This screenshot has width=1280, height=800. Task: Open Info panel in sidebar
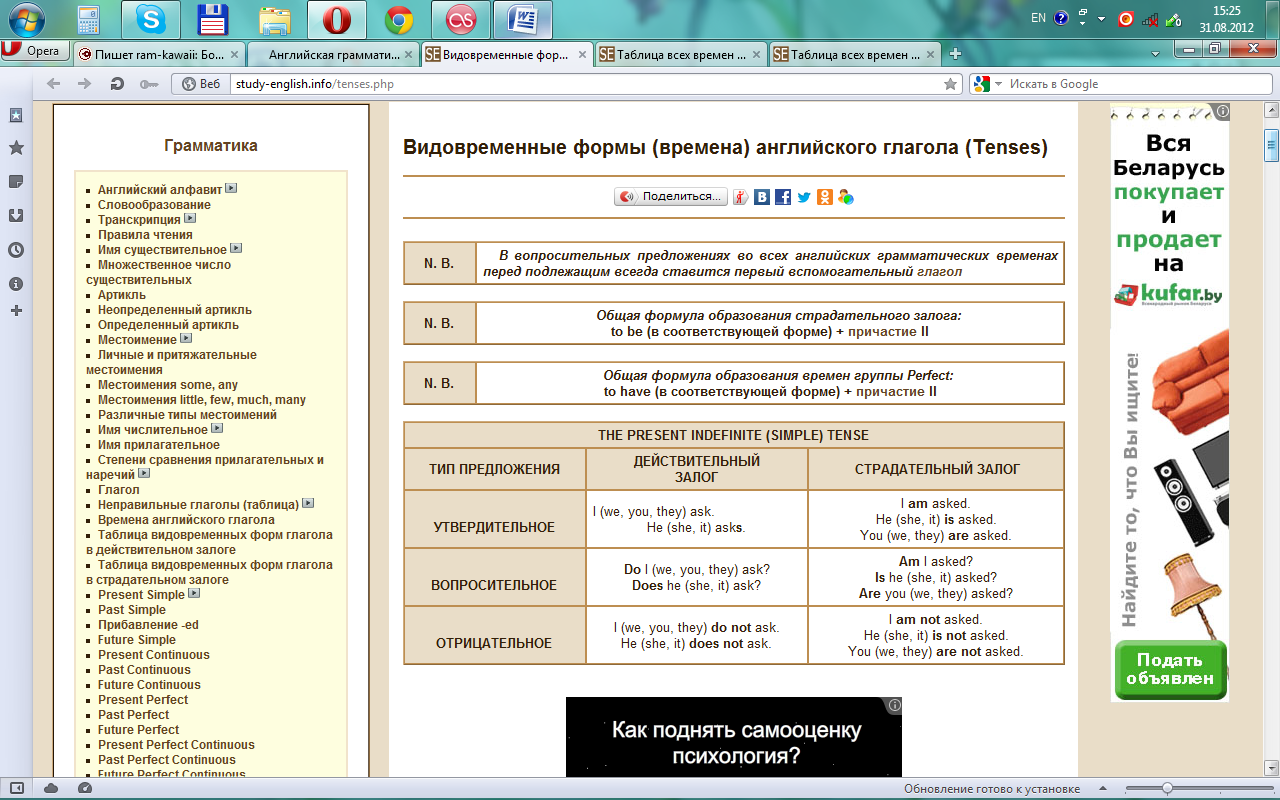[16, 284]
